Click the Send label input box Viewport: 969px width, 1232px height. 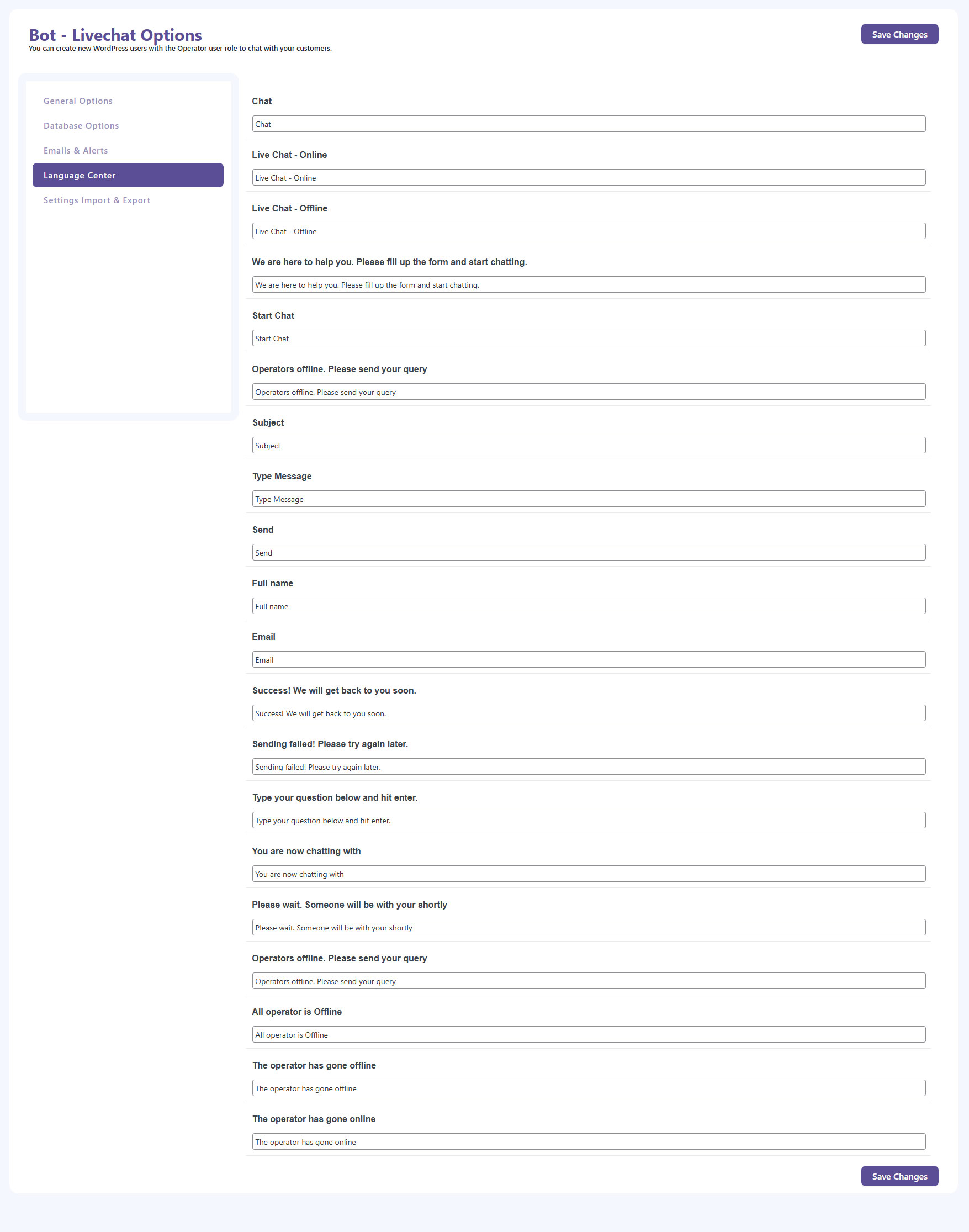pyautogui.click(x=589, y=552)
